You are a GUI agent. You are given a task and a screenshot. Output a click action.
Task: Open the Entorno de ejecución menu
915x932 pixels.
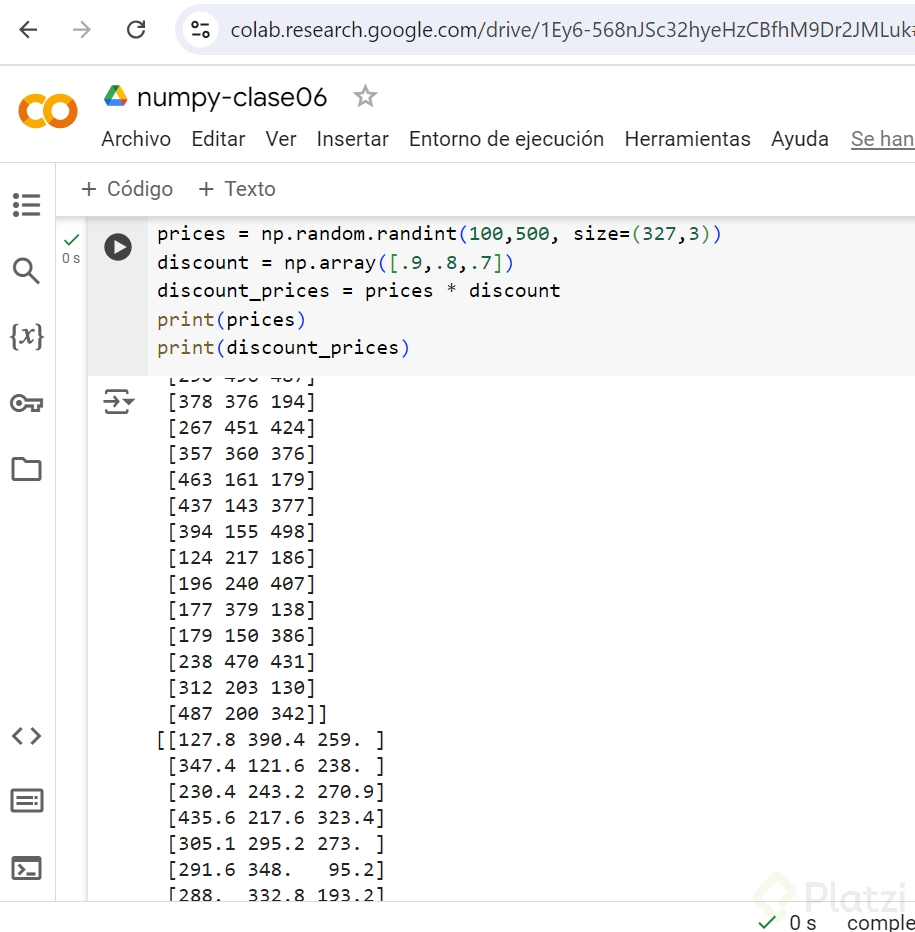coord(507,139)
